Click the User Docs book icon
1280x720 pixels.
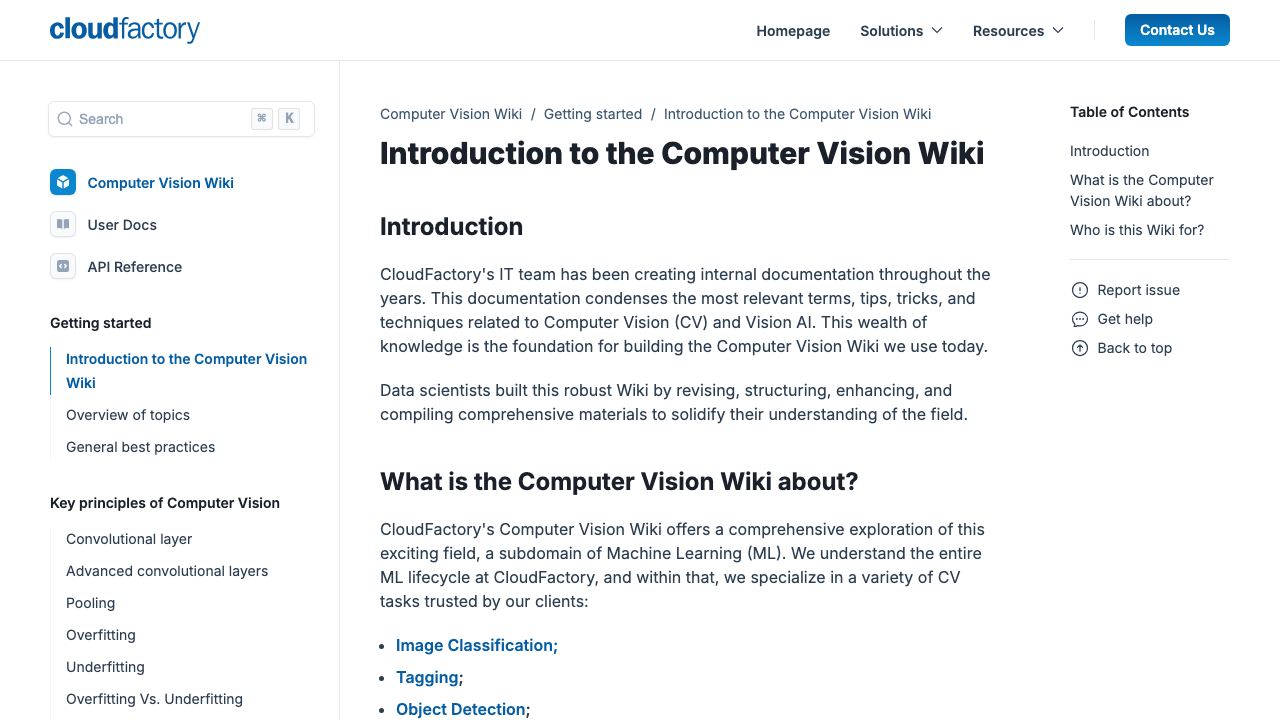pos(63,224)
